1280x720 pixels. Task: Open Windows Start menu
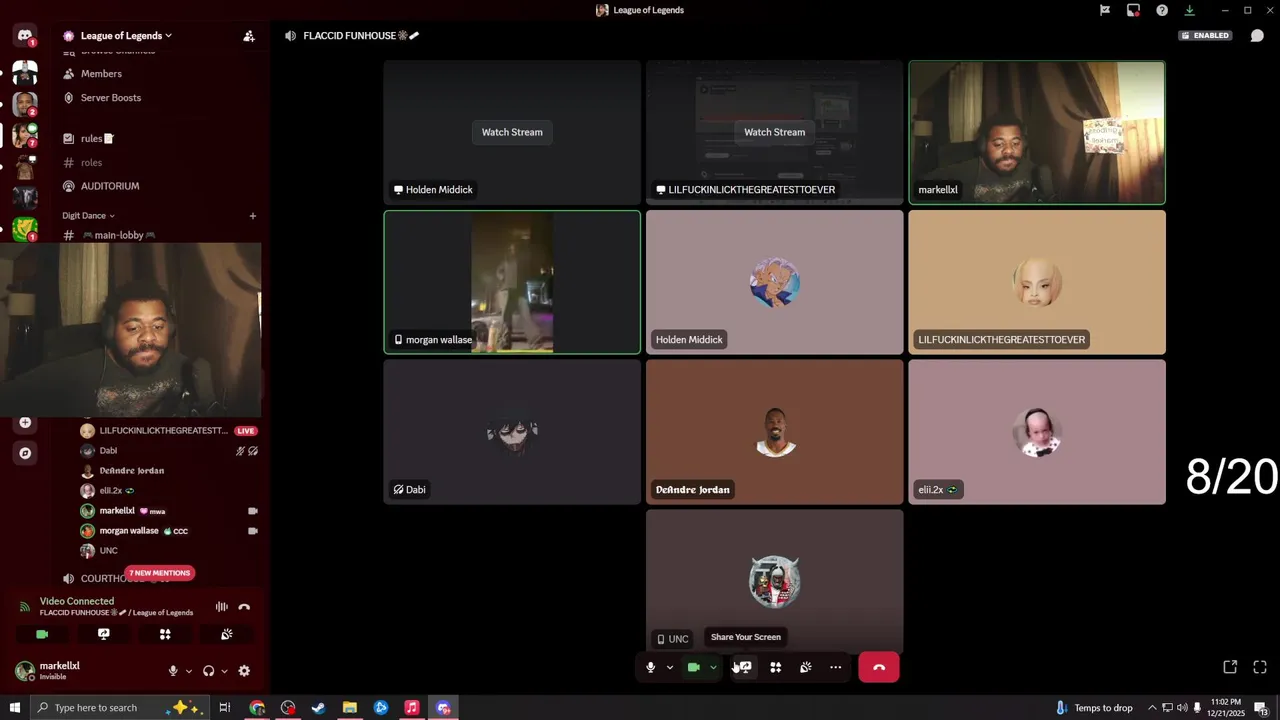[x=14, y=708]
